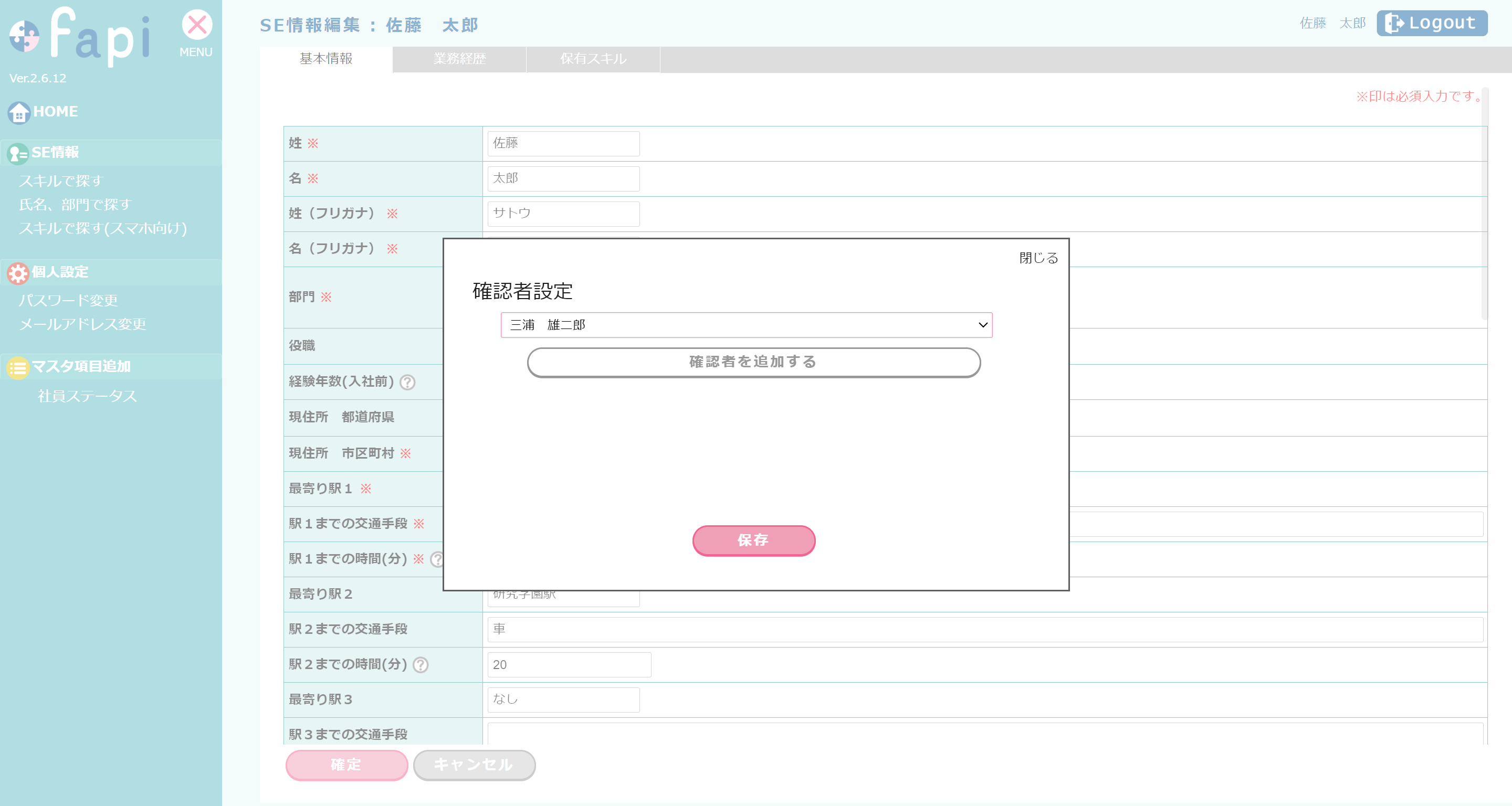The width and height of the screenshot is (1512, 806).
Task: Click help icon beside 駅2までの時間(分)
Action: coord(420,665)
